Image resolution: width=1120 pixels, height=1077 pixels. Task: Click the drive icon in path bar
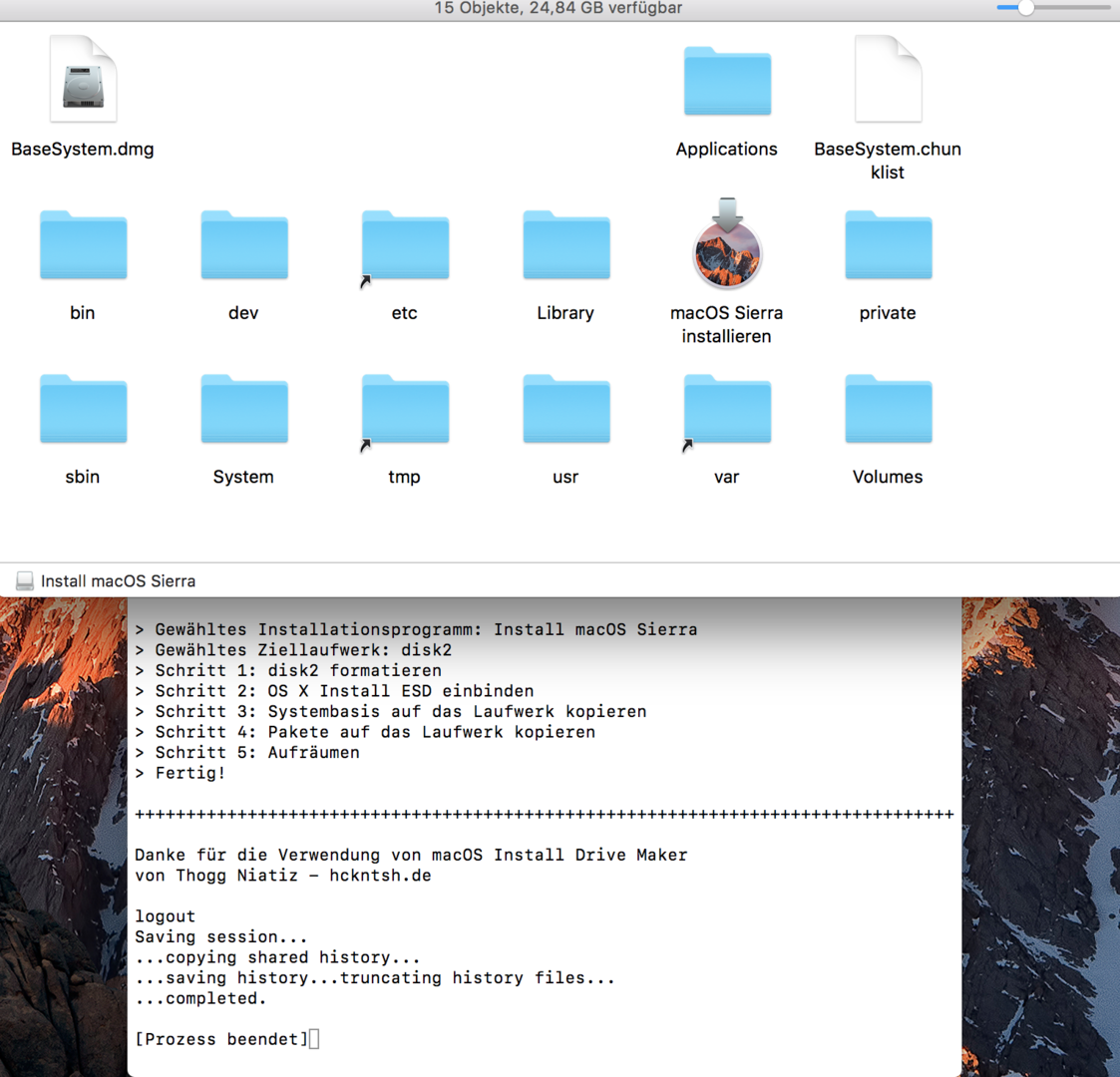click(x=25, y=581)
